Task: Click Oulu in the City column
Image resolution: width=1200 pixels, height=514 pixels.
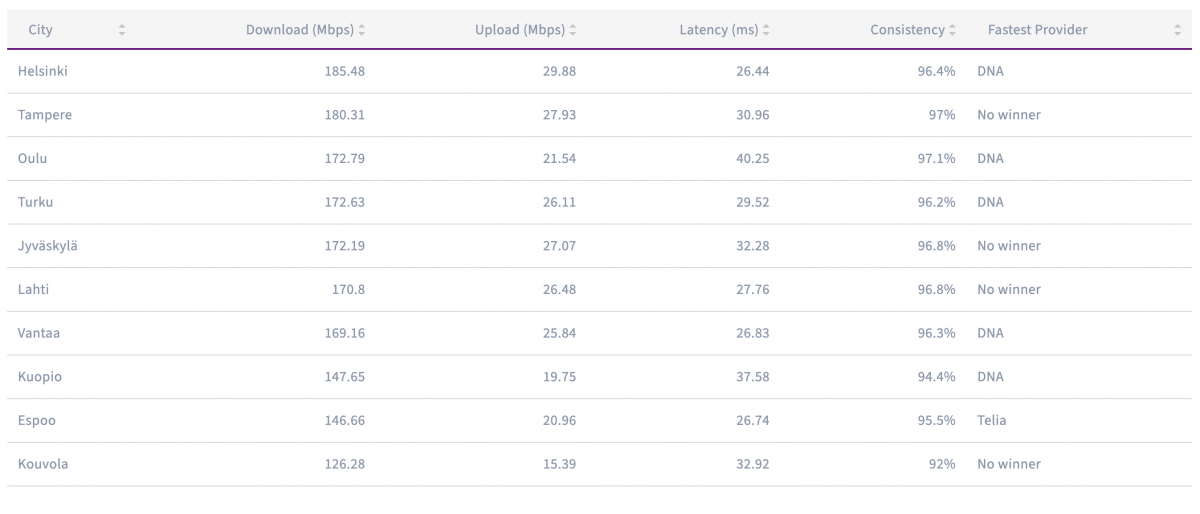Action: pos(33,159)
